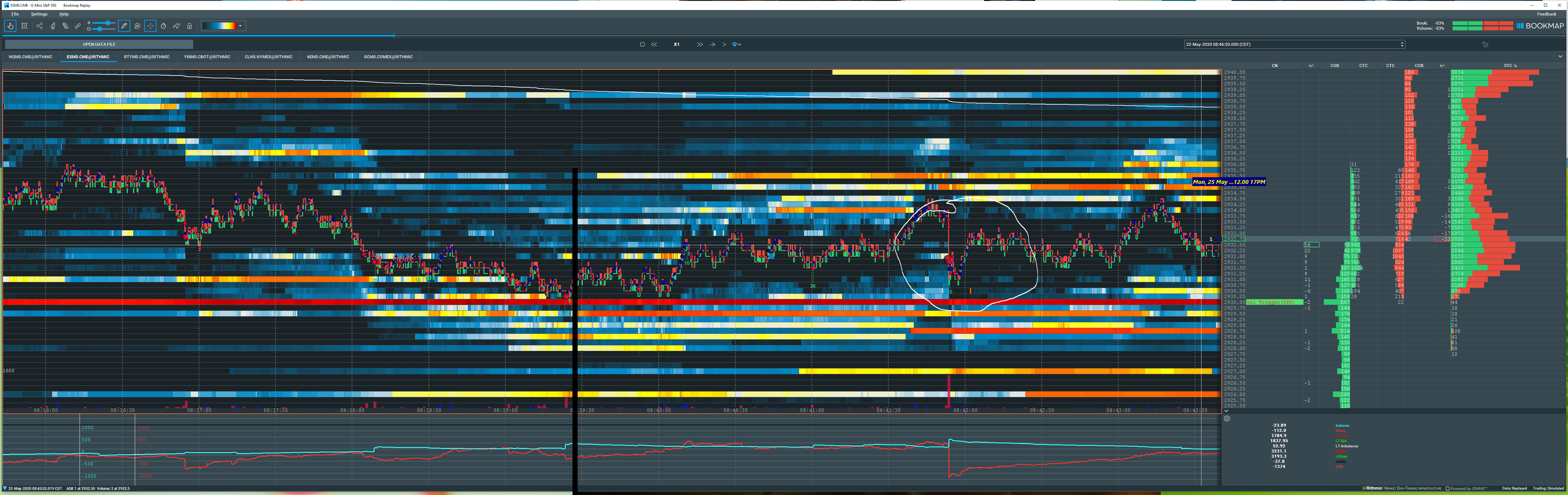
Task: Toggle the chart lock icon
Action: 189,25
